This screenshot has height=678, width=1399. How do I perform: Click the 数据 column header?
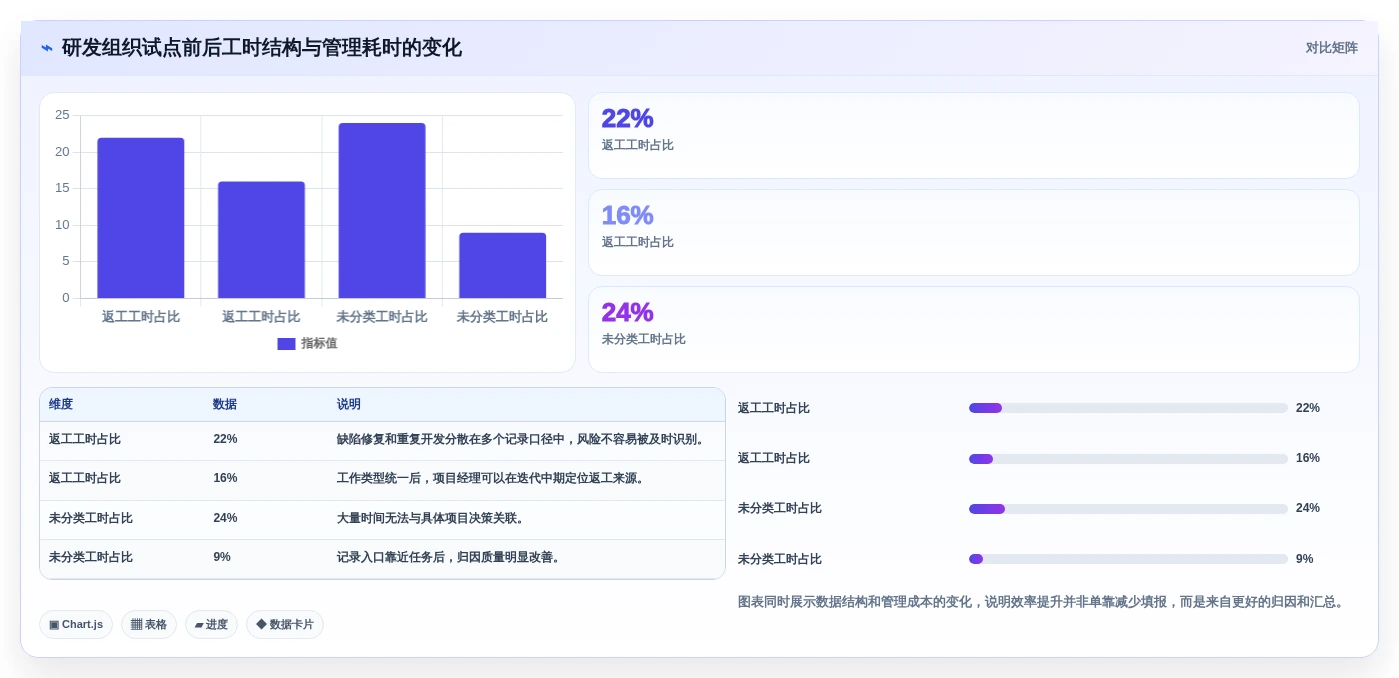pos(225,405)
